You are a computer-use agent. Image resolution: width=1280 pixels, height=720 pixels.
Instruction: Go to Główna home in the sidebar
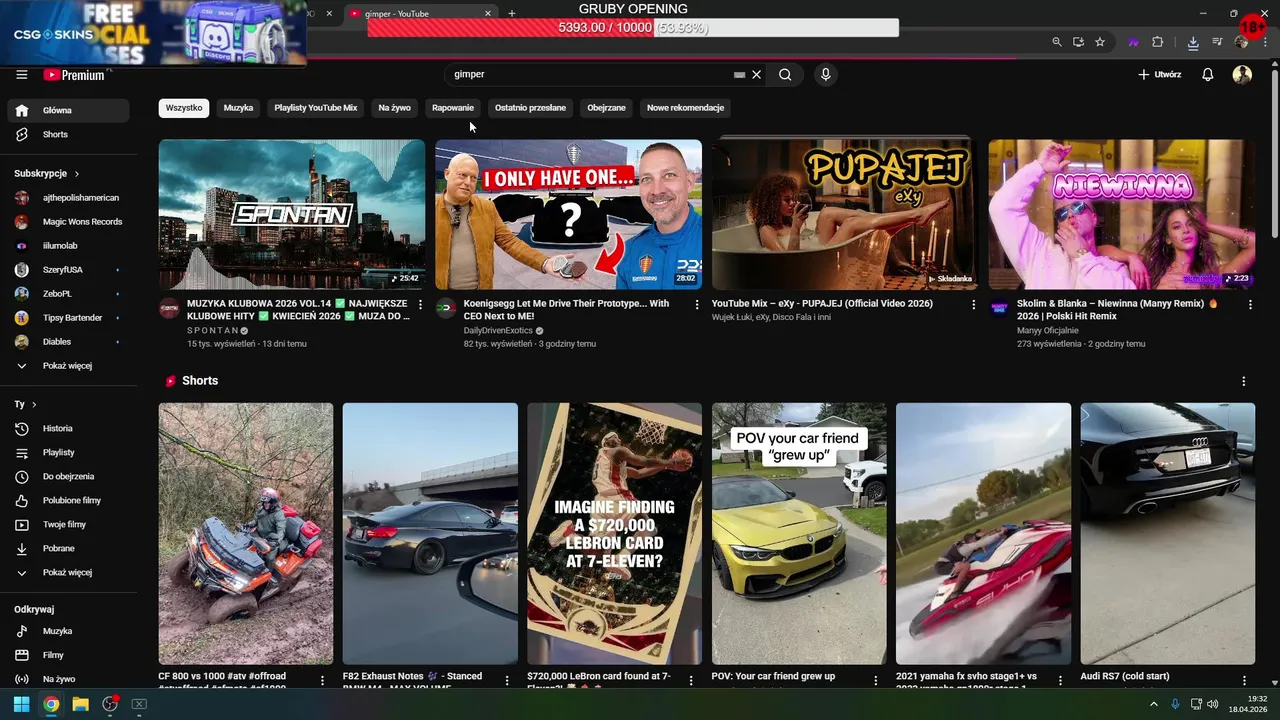[68, 110]
